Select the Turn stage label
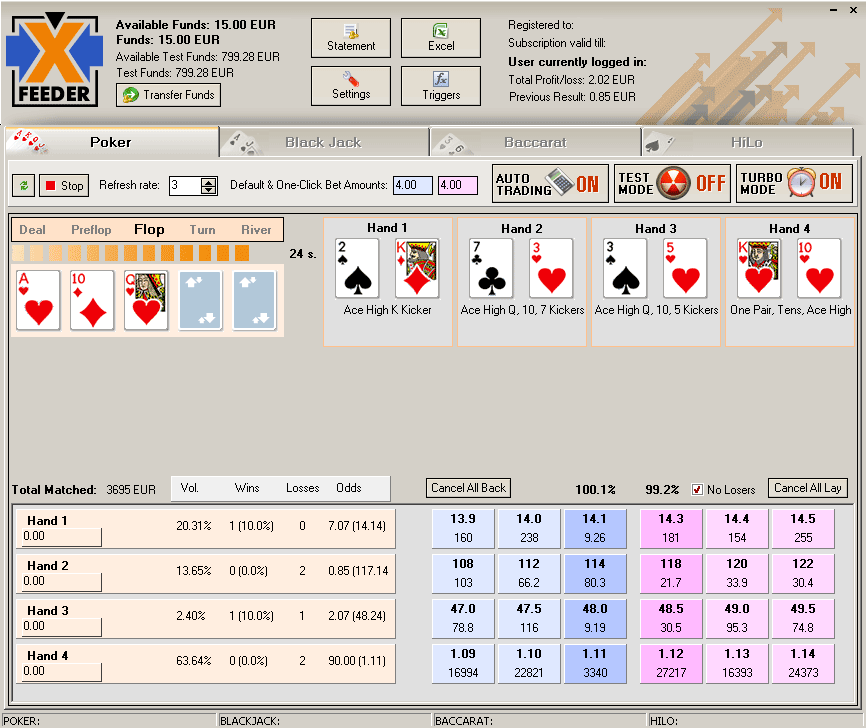 pyautogui.click(x=203, y=230)
